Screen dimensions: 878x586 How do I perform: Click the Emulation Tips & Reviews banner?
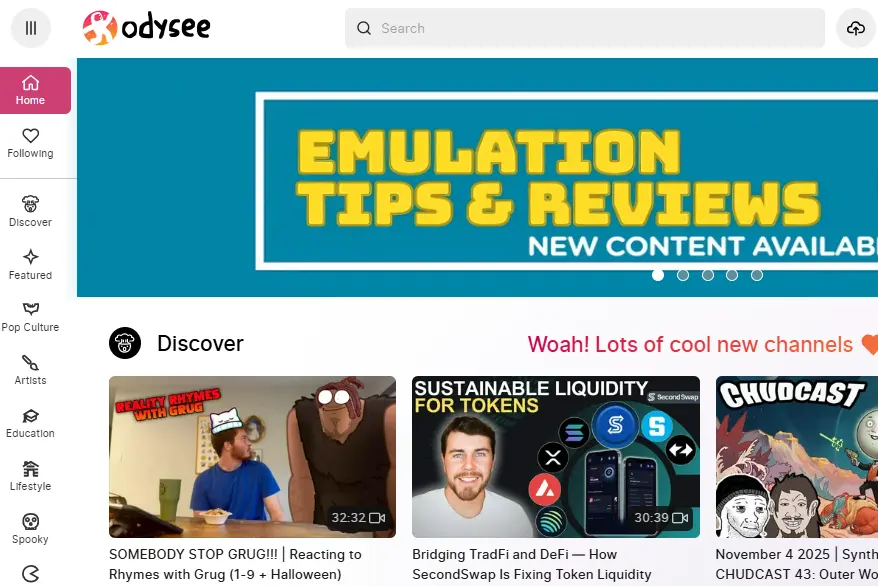coord(477,177)
